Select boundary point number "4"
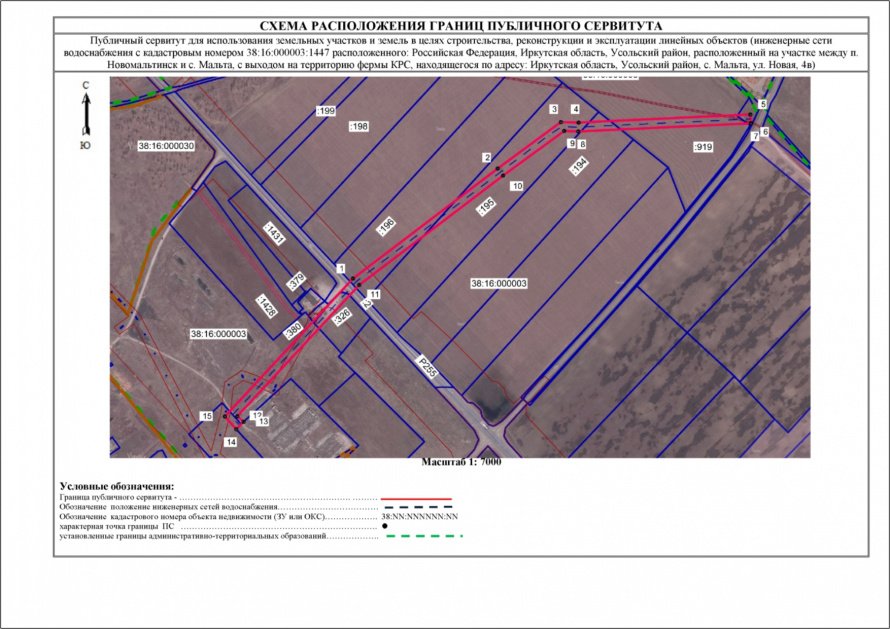This screenshot has height=629, width=890. (576, 109)
